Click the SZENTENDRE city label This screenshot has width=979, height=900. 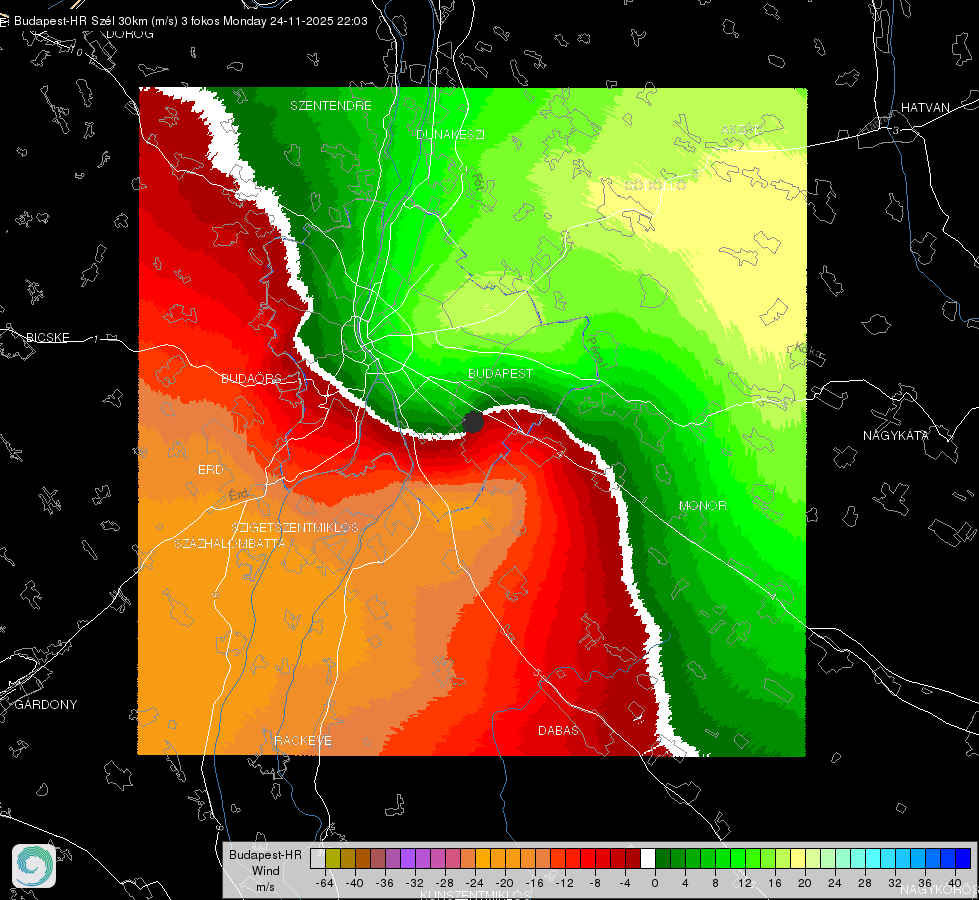[331, 106]
